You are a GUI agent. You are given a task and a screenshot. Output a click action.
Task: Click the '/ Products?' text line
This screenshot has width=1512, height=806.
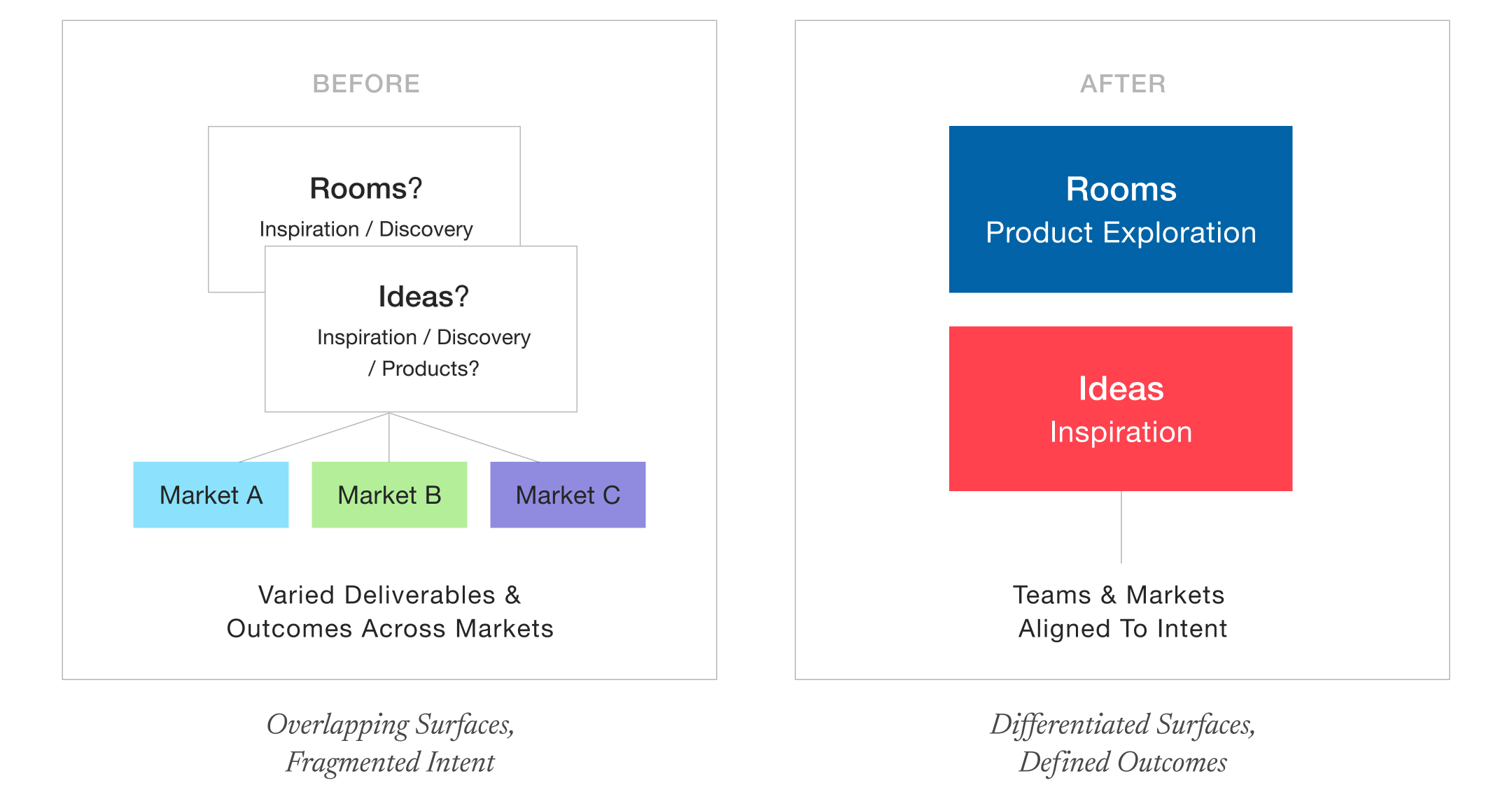click(423, 369)
